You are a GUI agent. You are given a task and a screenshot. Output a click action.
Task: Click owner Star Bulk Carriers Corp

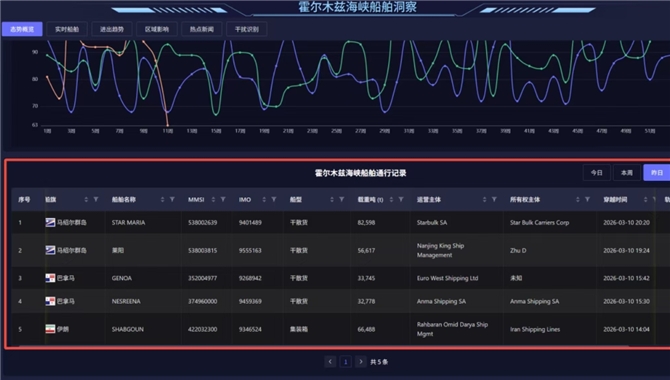(x=539, y=222)
